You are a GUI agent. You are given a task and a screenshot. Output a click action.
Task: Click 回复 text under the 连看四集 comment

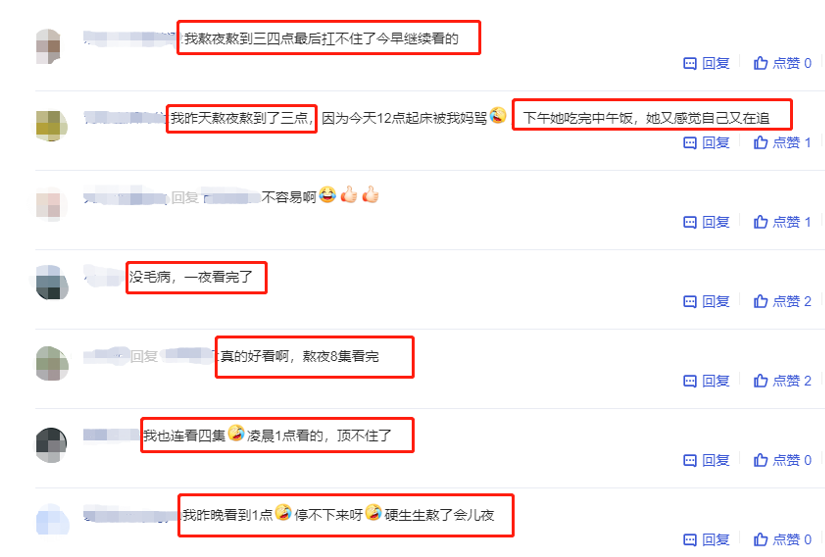(x=716, y=461)
